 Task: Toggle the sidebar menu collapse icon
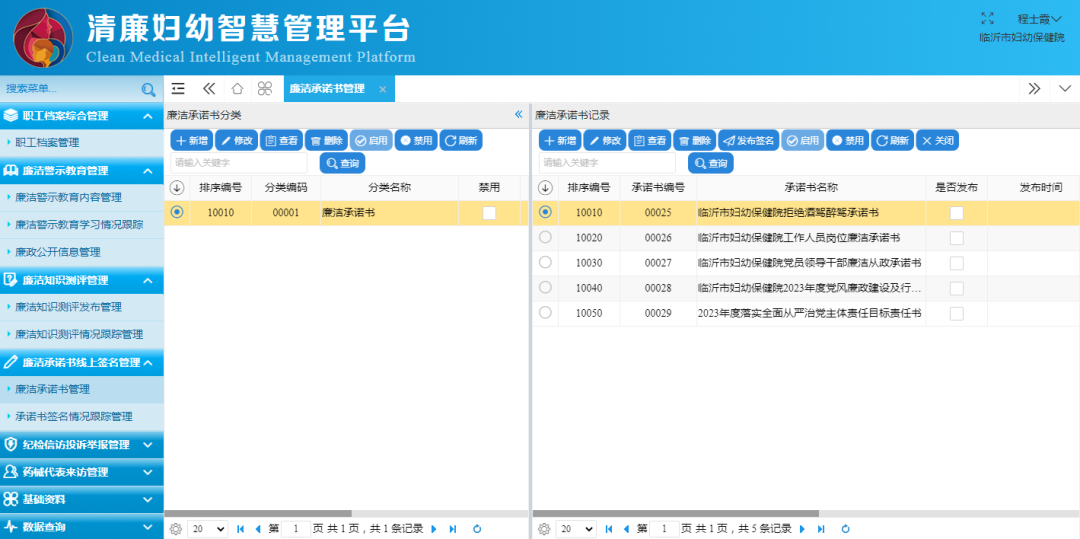tap(178, 88)
